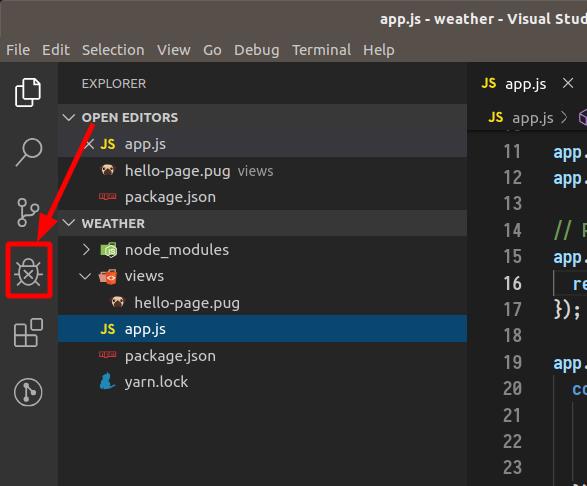The image size is (587, 486).
Task: Open the Terminal menu
Action: coord(322,50)
